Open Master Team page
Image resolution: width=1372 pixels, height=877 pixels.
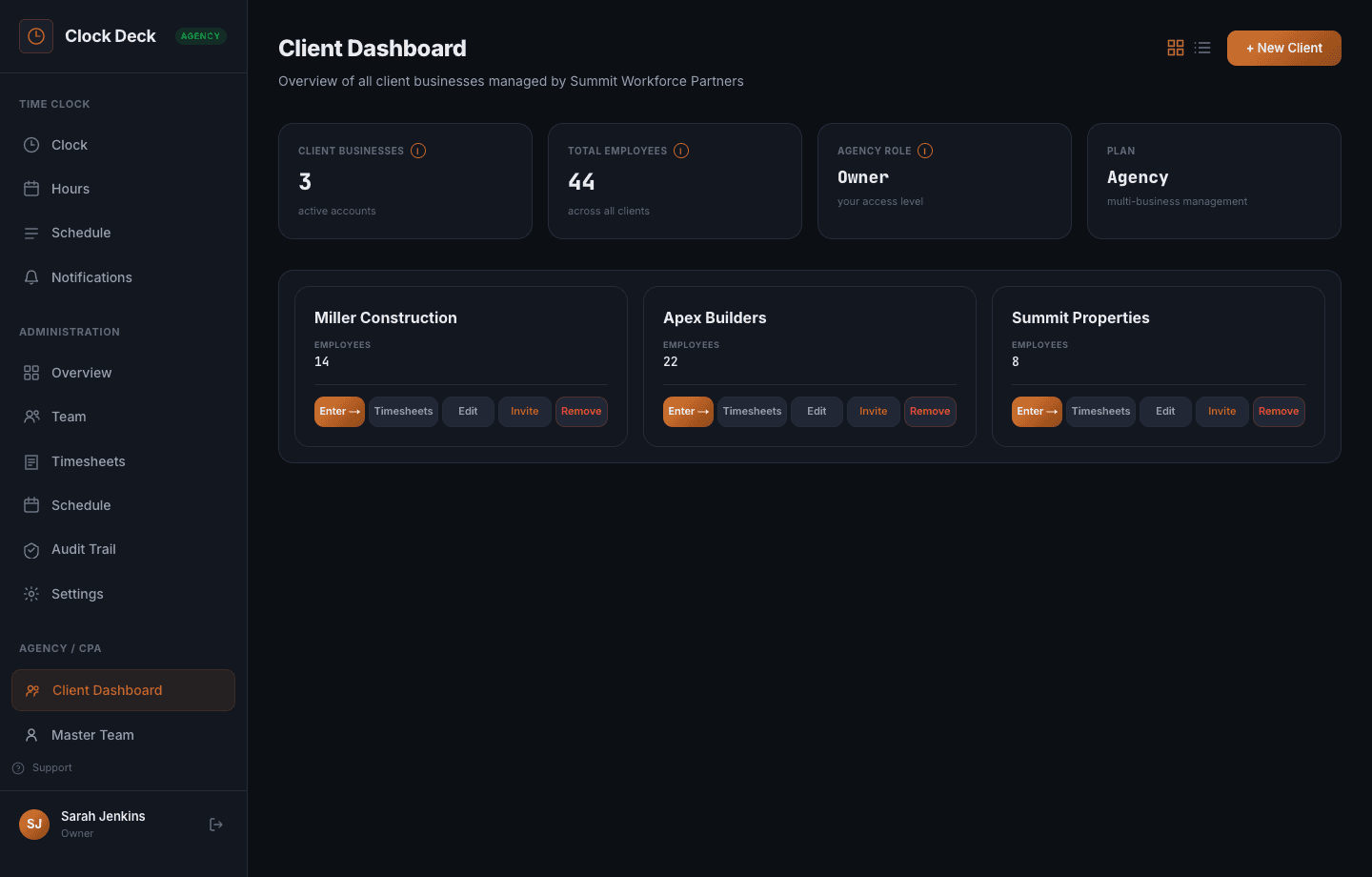[x=123, y=735]
